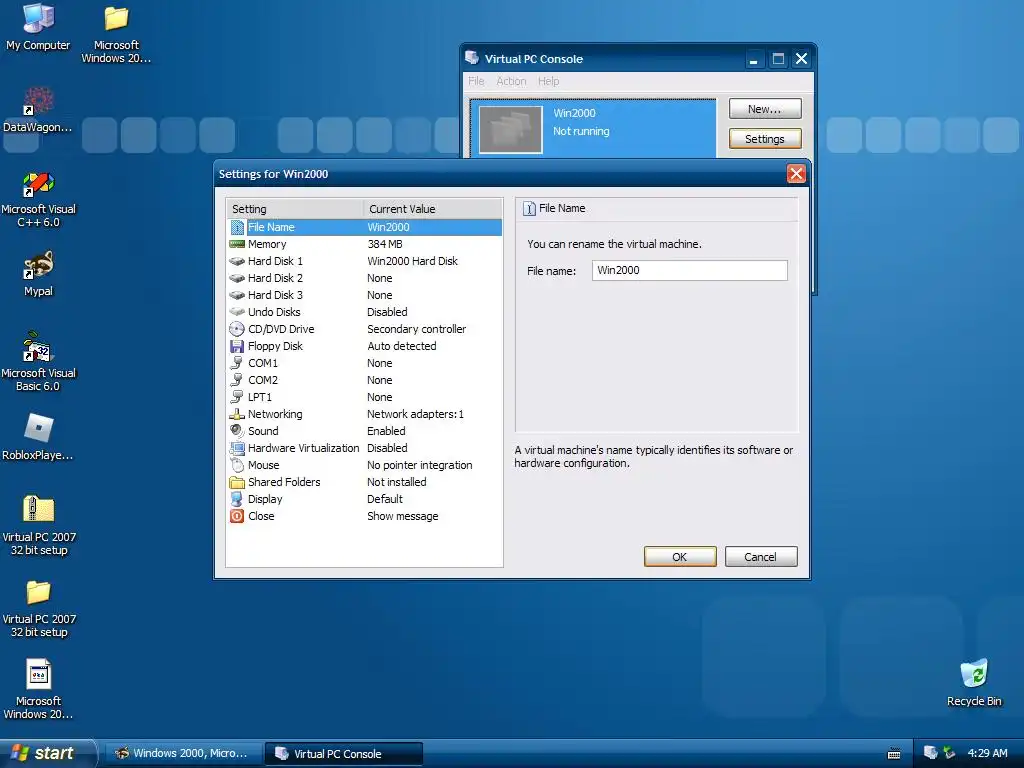Switch to Virtual PC Console taskbar button
Image resolution: width=1024 pixels, height=768 pixels.
point(344,754)
